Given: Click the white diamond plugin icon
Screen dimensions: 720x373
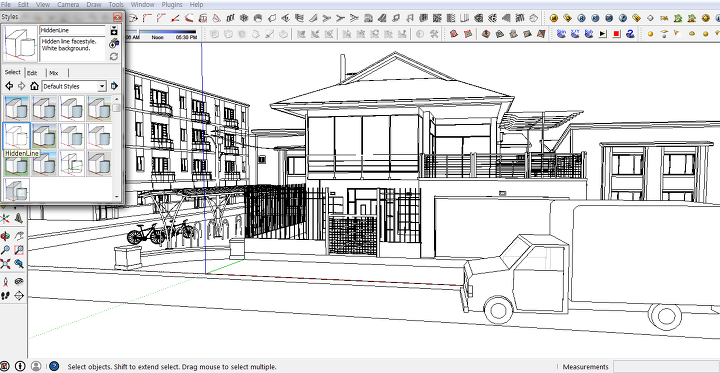Looking at the screenshot, I should coord(650,18).
